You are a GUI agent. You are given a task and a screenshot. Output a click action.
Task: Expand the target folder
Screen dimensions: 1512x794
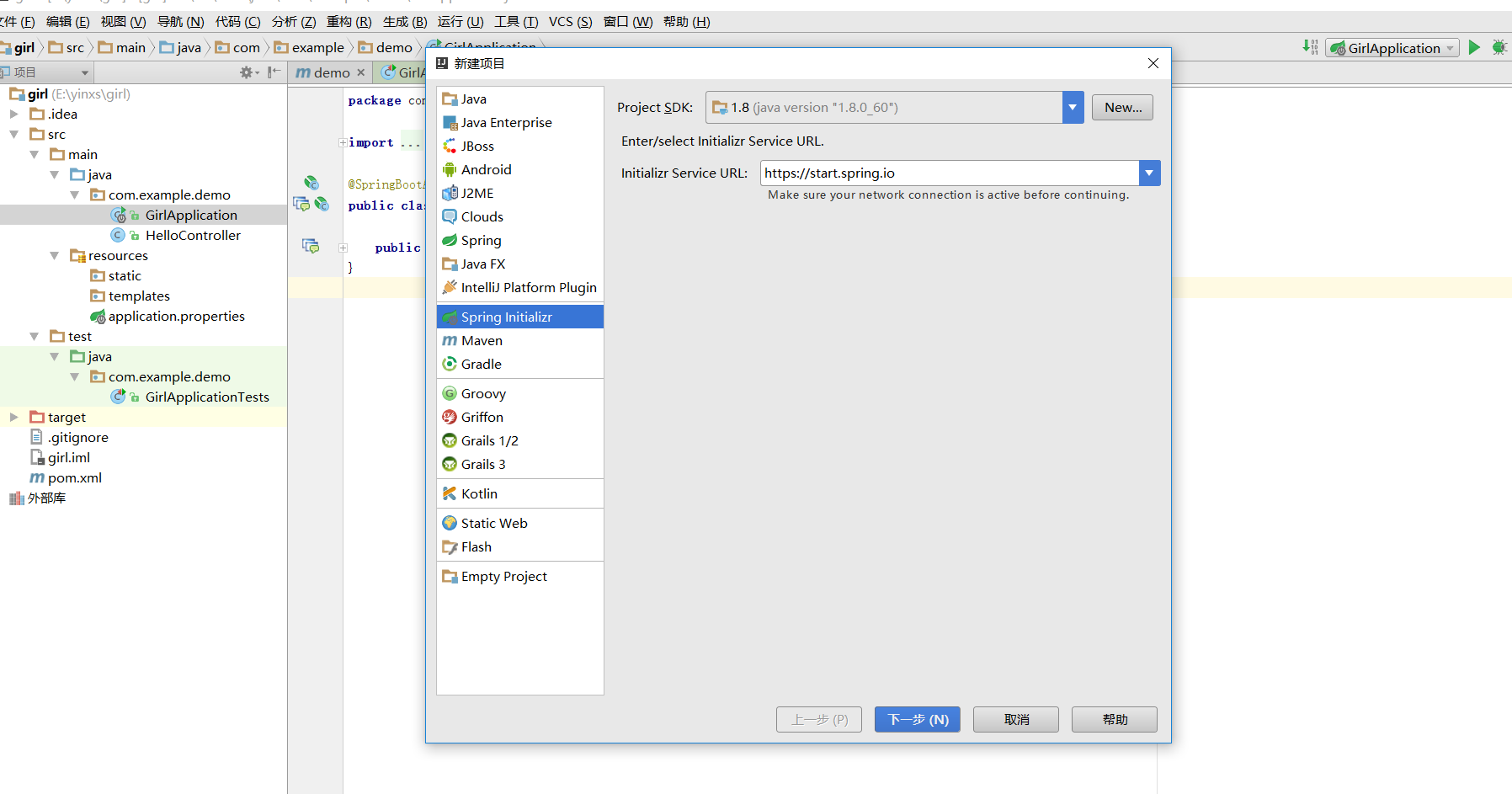pos(13,418)
